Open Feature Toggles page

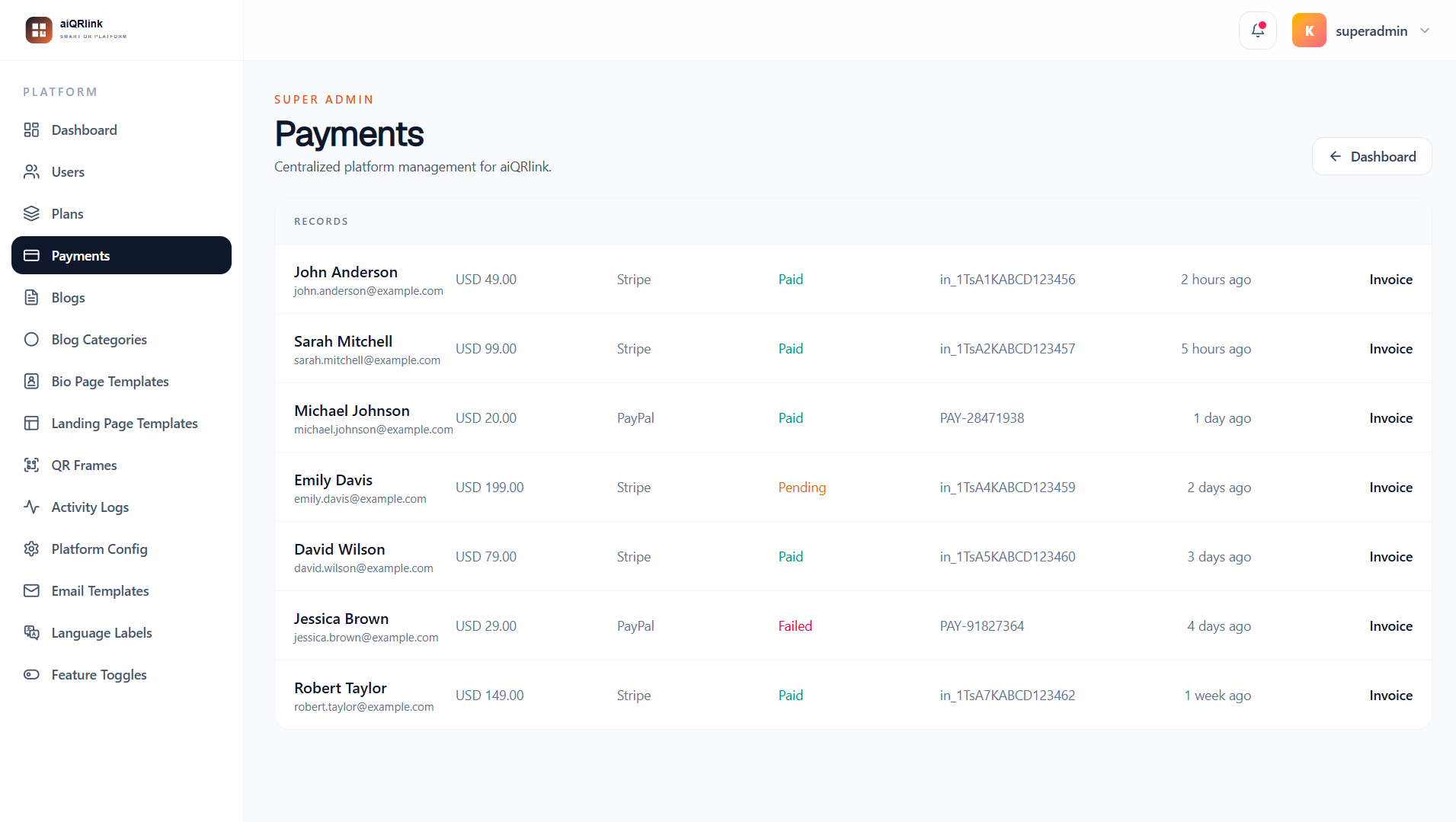[121, 674]
